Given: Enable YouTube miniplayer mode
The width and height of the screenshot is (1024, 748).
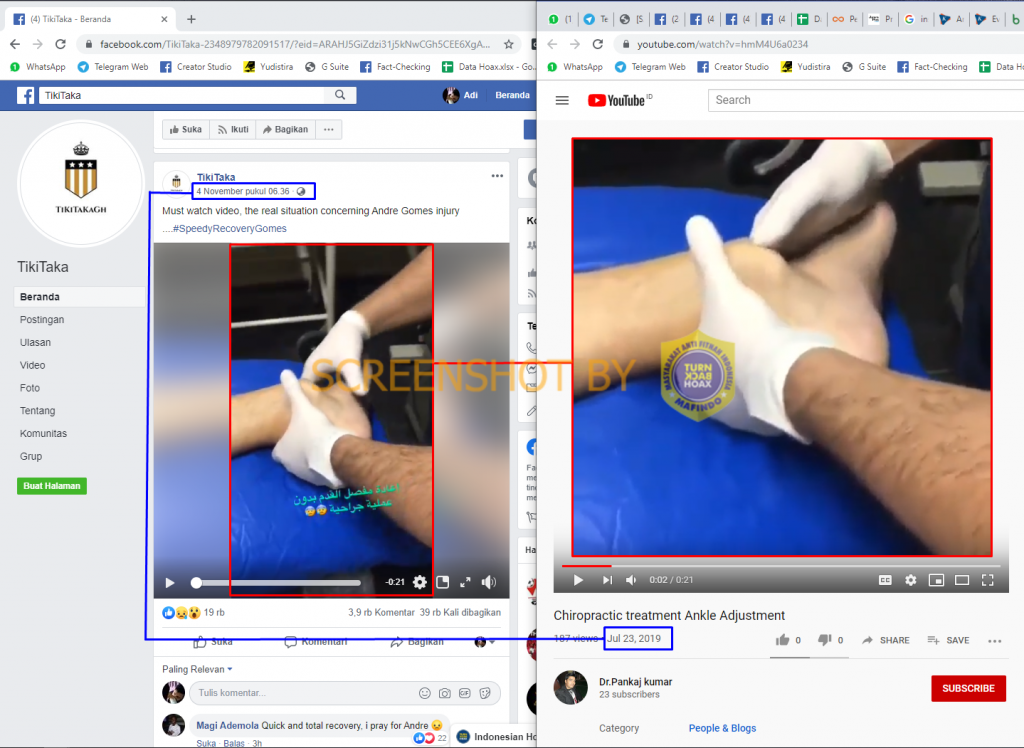Looking at the screenshot, I should point(936,580).
